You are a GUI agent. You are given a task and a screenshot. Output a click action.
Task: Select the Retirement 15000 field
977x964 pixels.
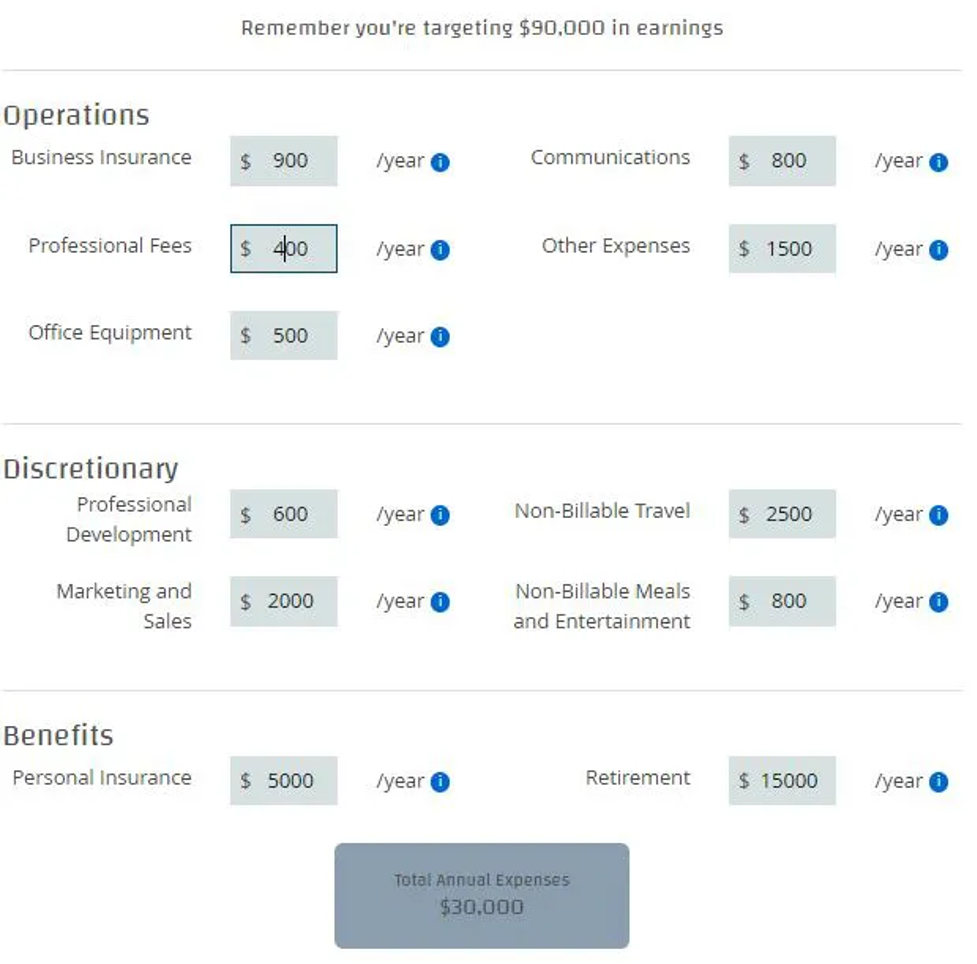pyautogui.click(x=782, y=780)
